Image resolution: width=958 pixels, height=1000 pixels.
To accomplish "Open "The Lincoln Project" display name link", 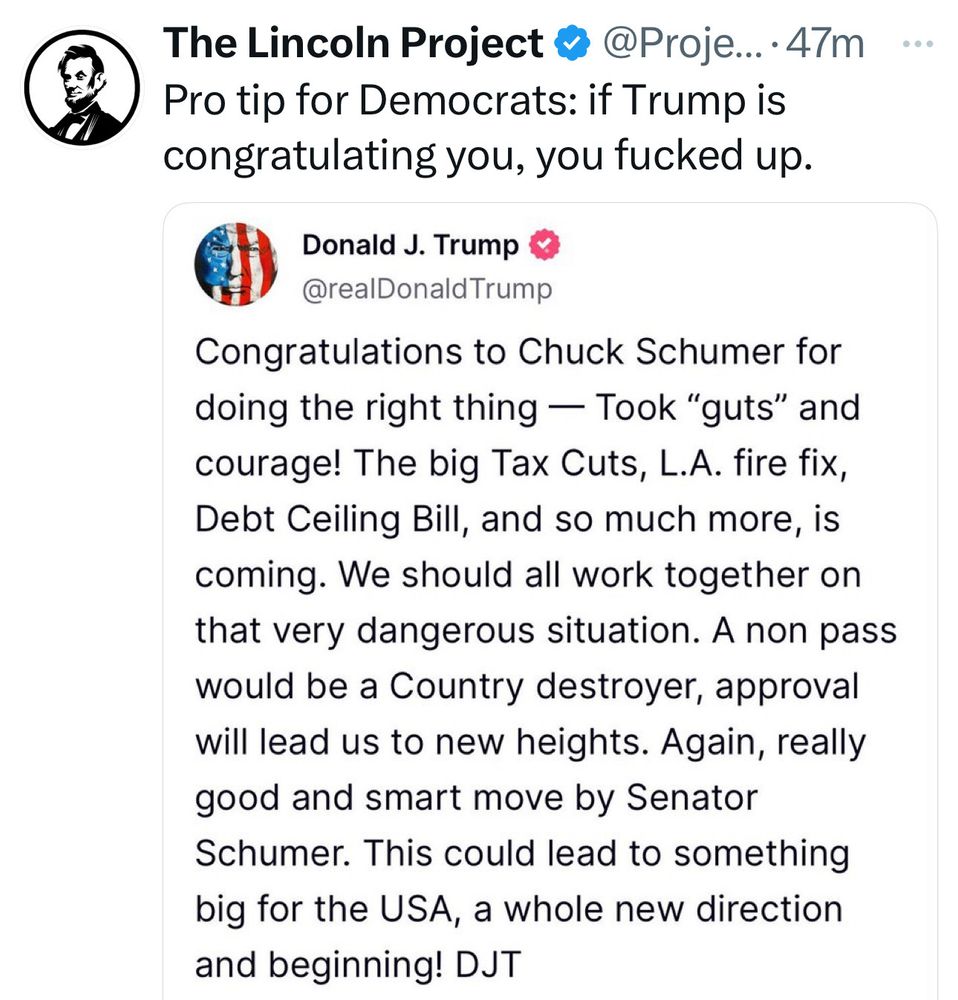I will point(353,44).
